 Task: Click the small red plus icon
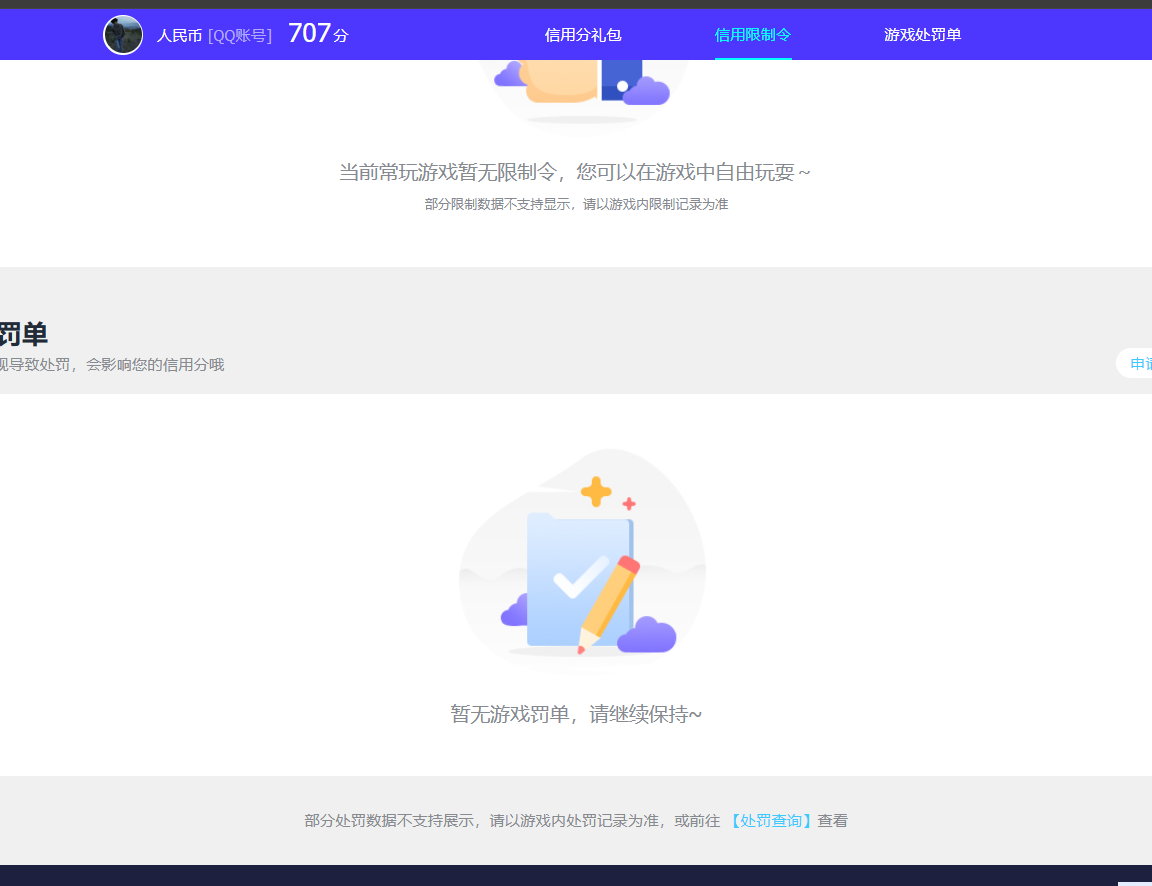coord(628,505)
